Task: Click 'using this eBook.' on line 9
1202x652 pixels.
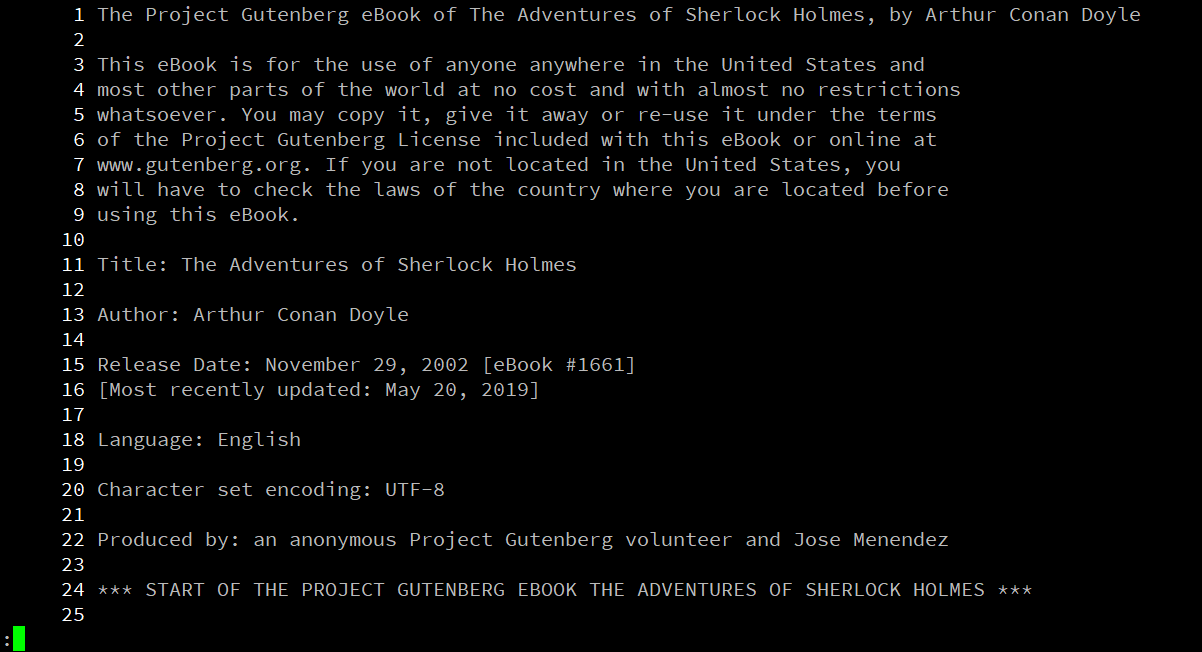Action: (198, 215)
